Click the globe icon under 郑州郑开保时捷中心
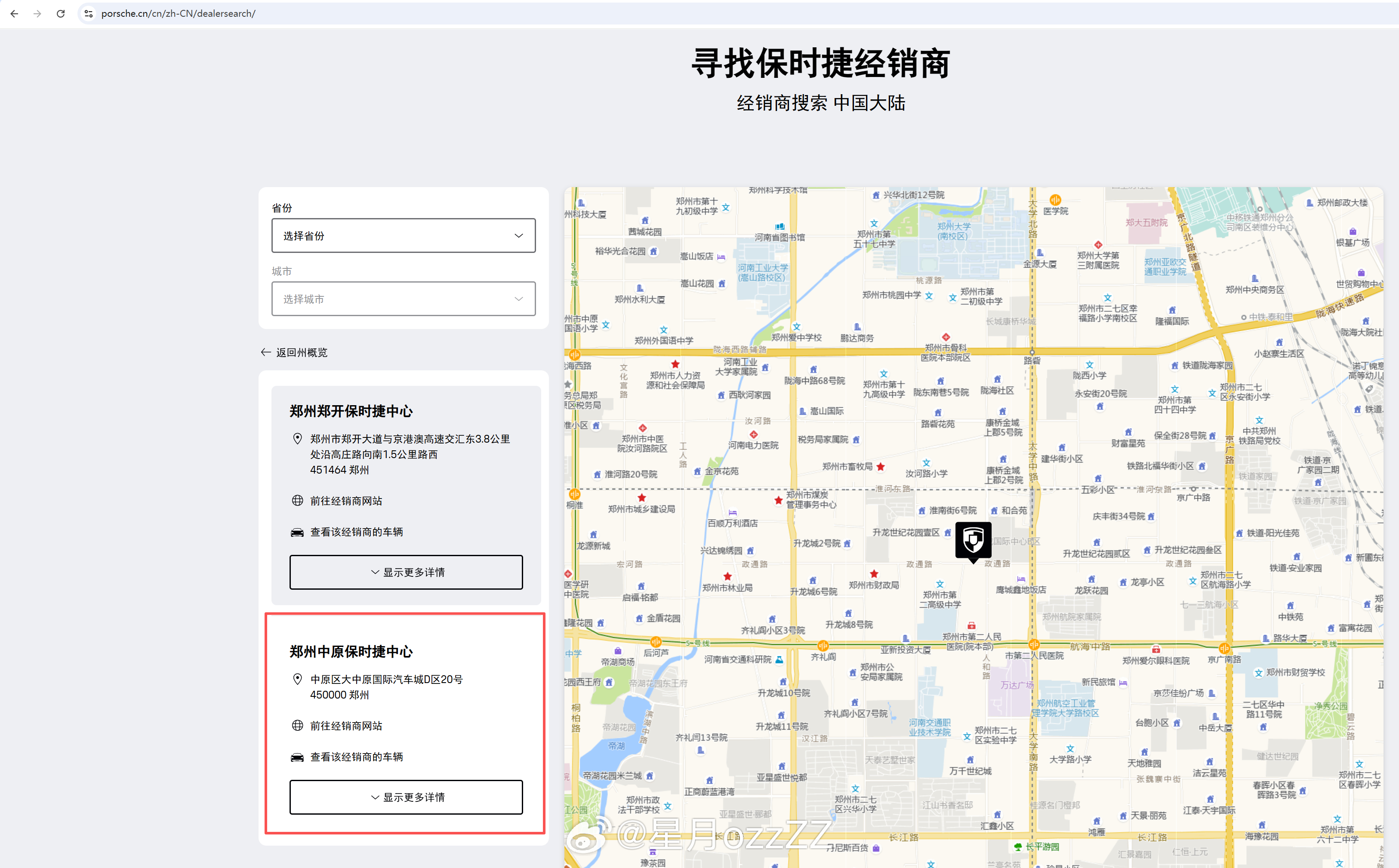Viewport: 1399px width, 868px height. tap(297, 501)
